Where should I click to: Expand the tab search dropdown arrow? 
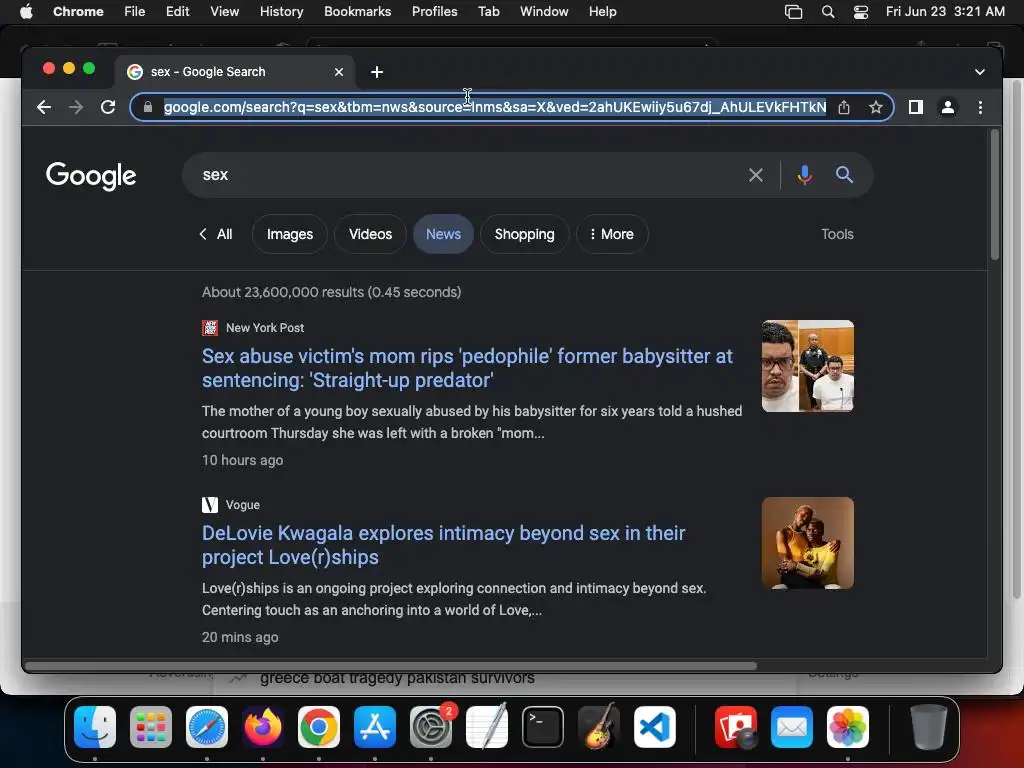979,72
